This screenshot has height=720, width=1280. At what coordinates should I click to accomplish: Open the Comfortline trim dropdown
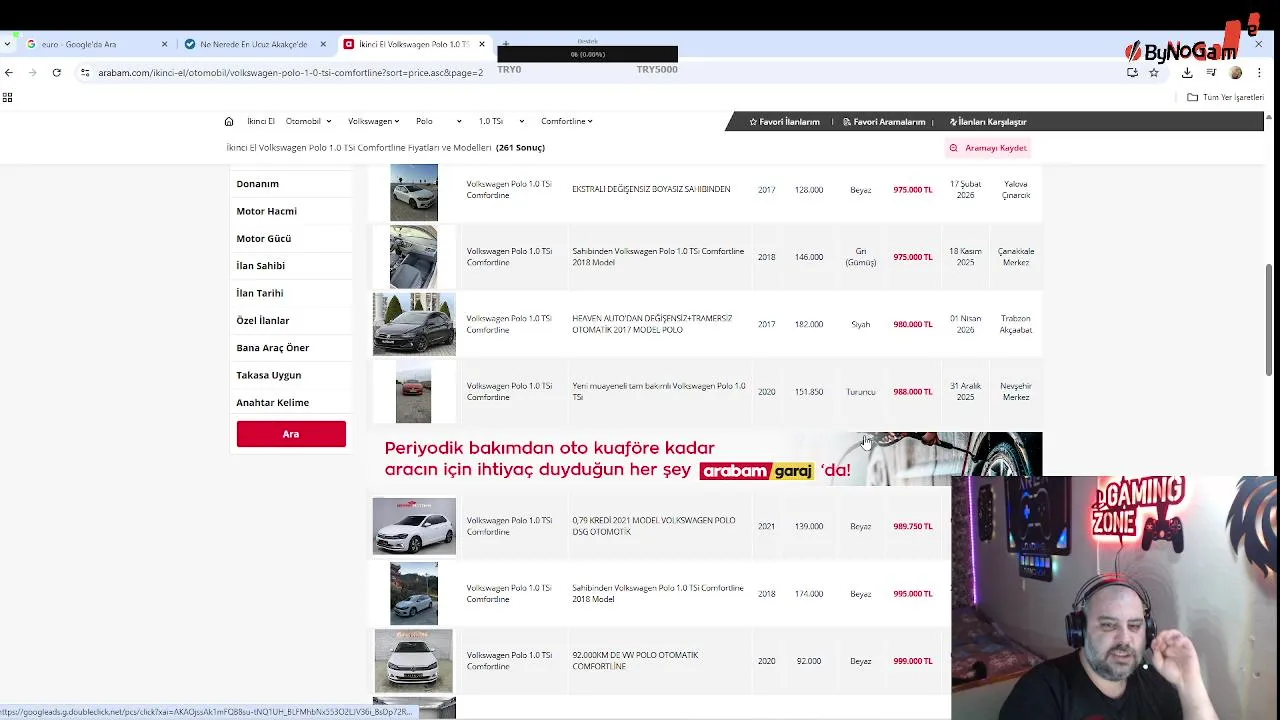[567, 121]
